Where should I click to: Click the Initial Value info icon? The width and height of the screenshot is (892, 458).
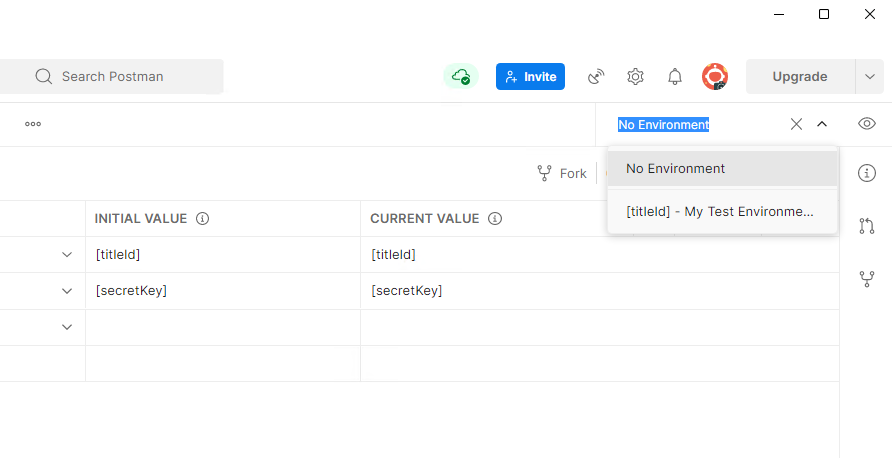pos(203,218)
